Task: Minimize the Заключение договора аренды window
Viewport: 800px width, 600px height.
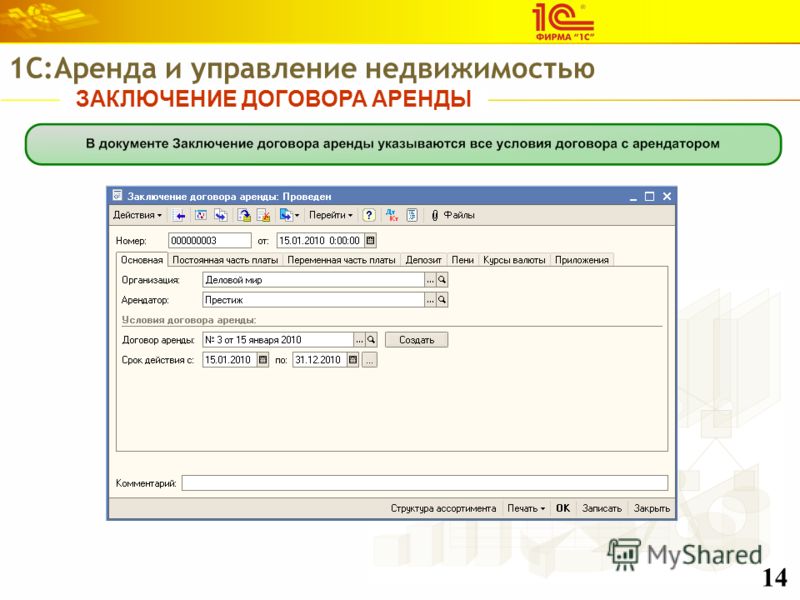Action: tap(633, 197)
